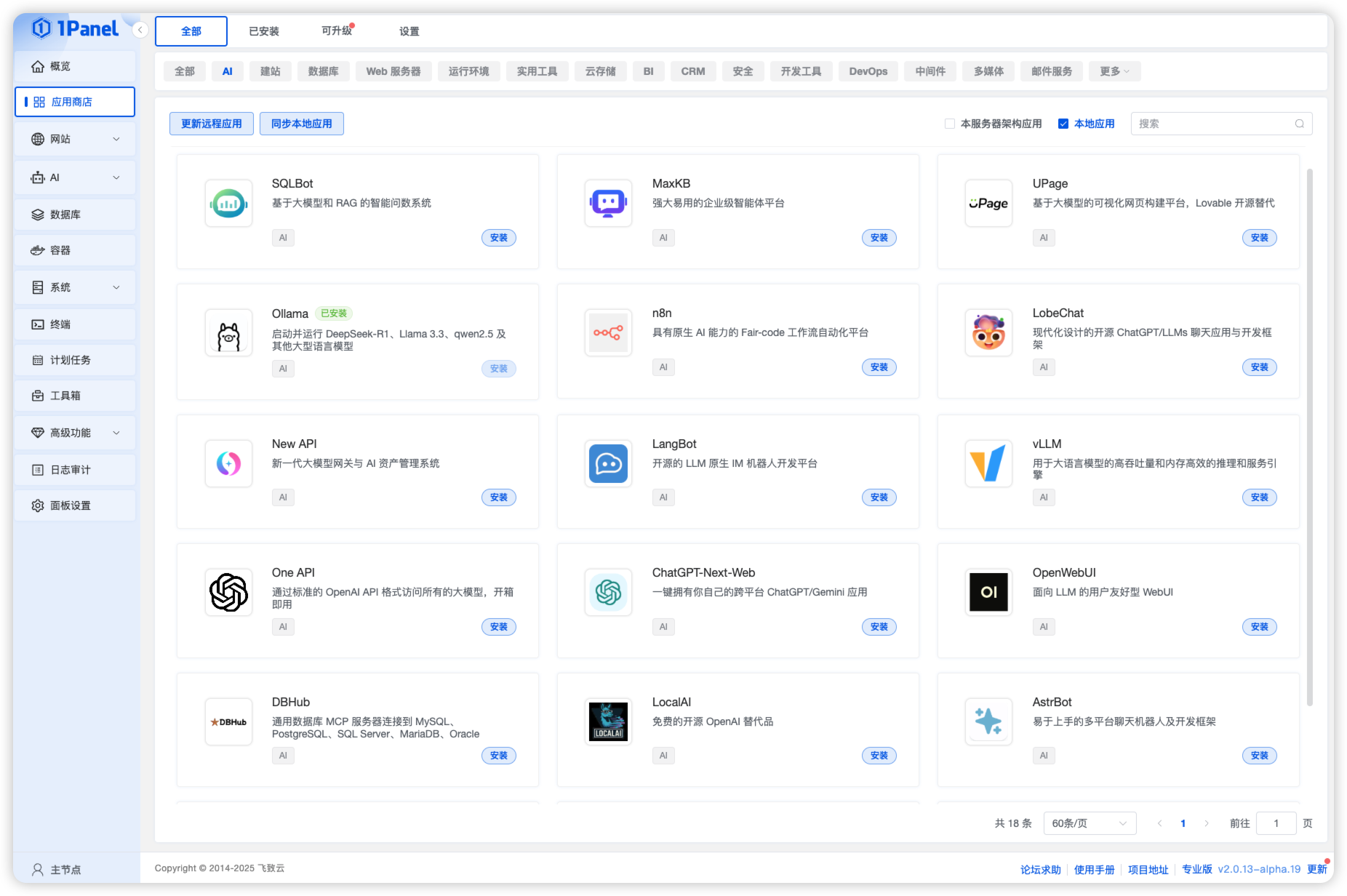The width and height of the screenshot is (1347, 896).
Task: Open 工具箱 toolbox in sidebar
Action: pyautogui.click(x=75, y=396)
